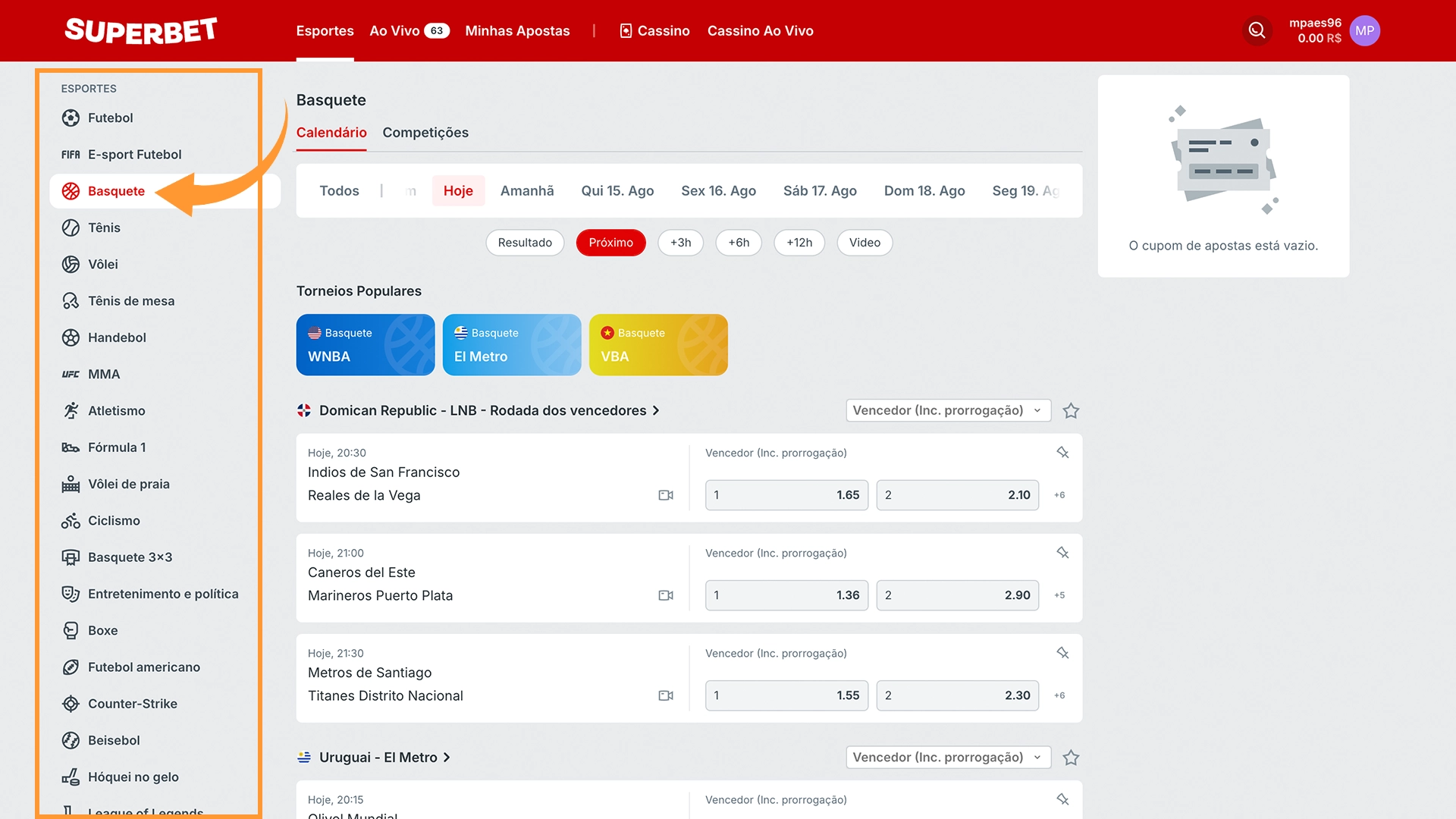Expand +6 more markets for Indios match
Viewport: 1456px width, 819px height.
pos(1059,495)
